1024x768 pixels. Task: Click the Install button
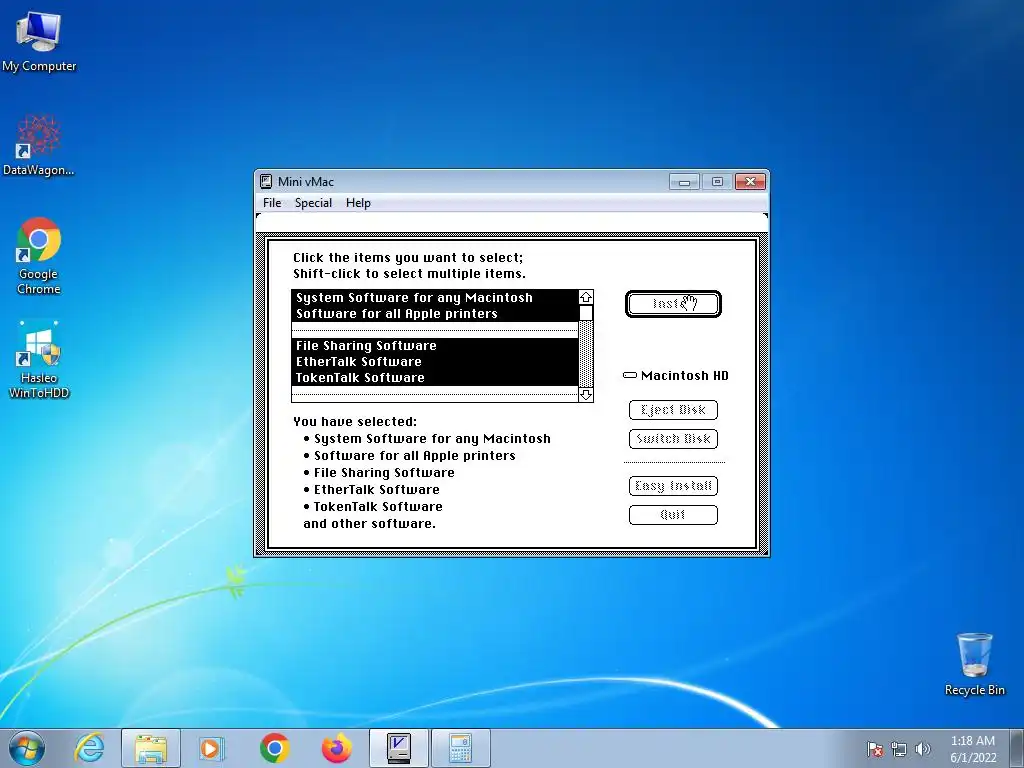tap(673, 304)
